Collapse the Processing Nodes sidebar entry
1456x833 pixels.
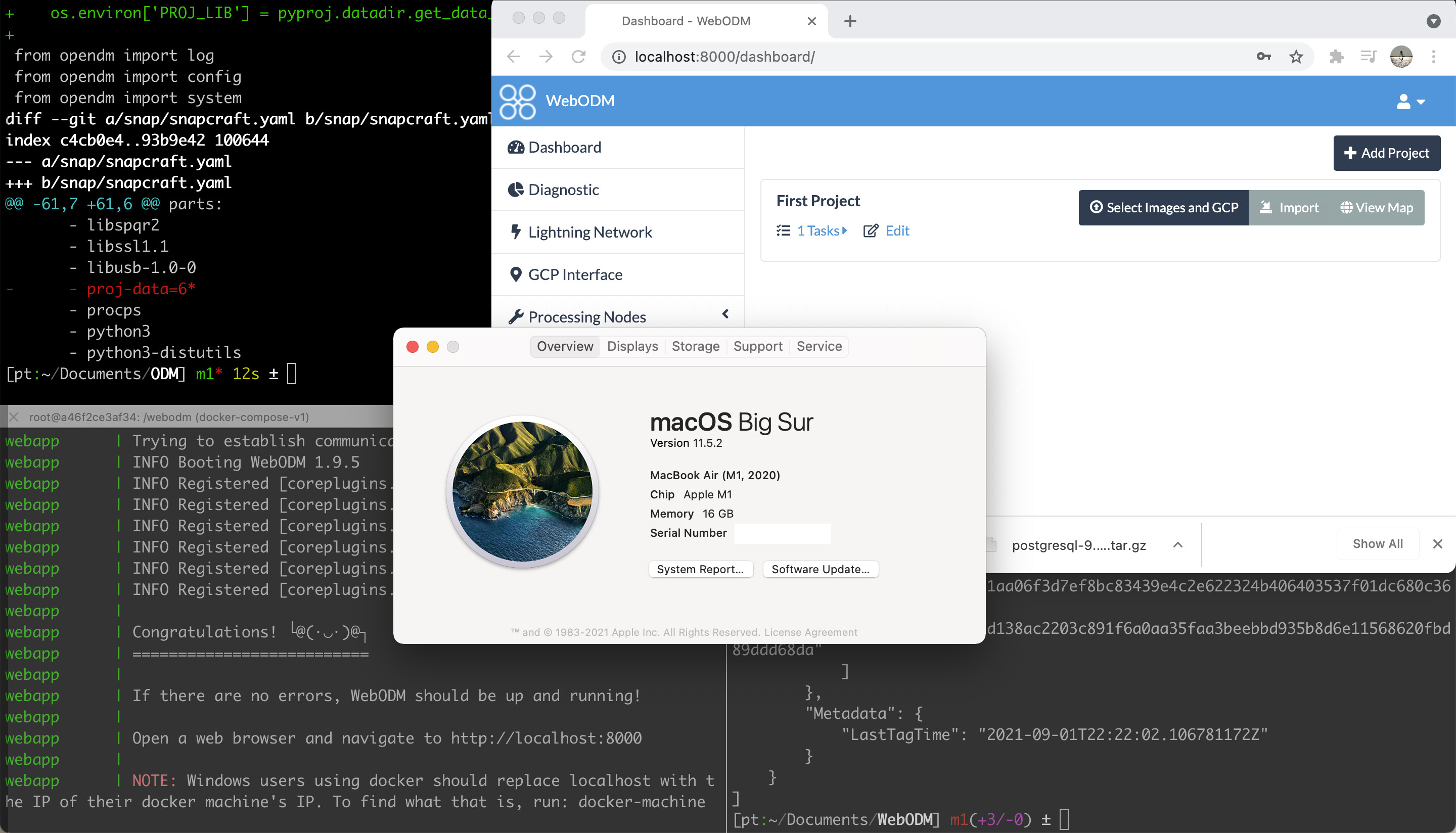[725, 314]
